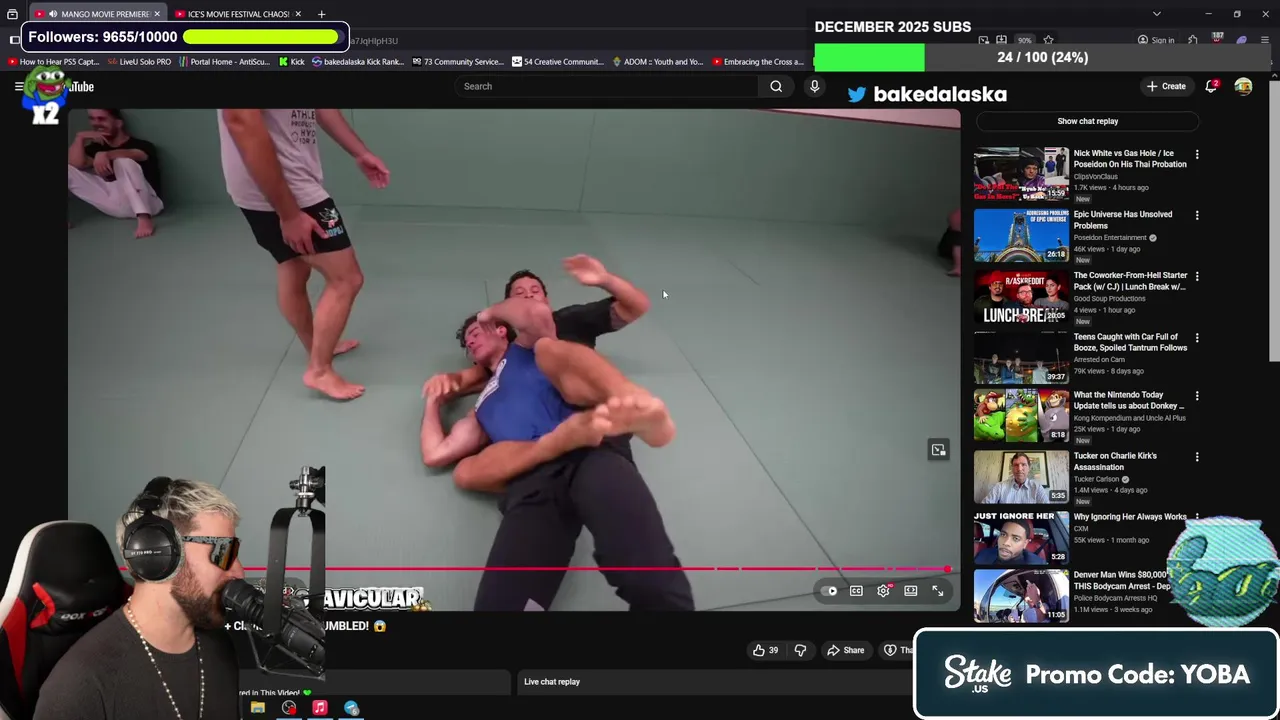Open the yellow file explorer taskbar icon
The image size is (1280, 720).
coord(258,708)
